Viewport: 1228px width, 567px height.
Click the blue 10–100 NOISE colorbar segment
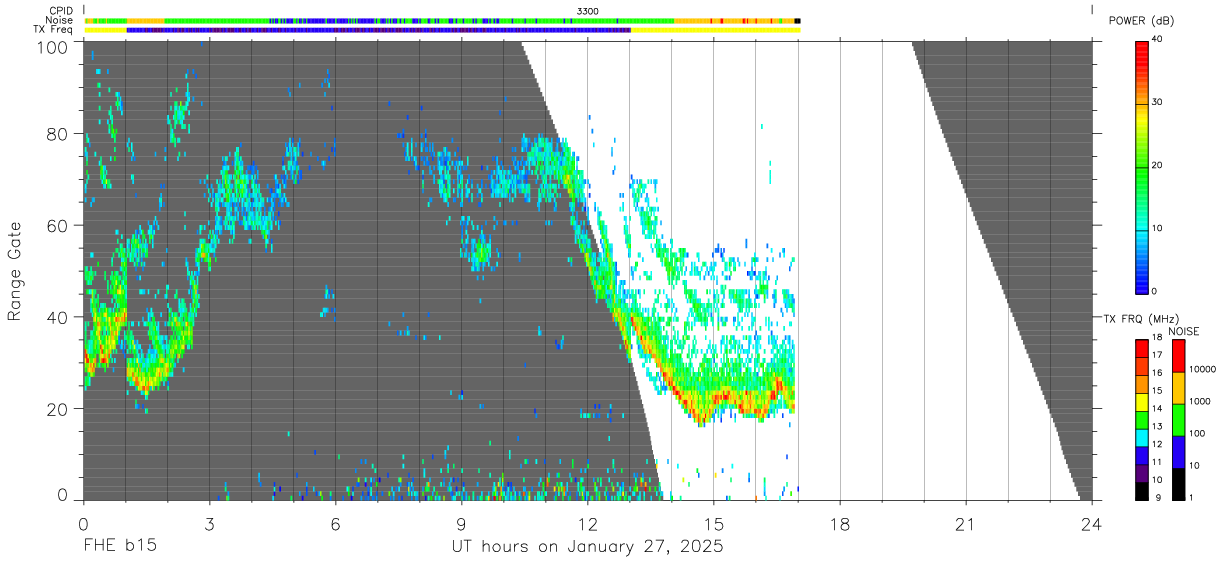click(1179, 451)
